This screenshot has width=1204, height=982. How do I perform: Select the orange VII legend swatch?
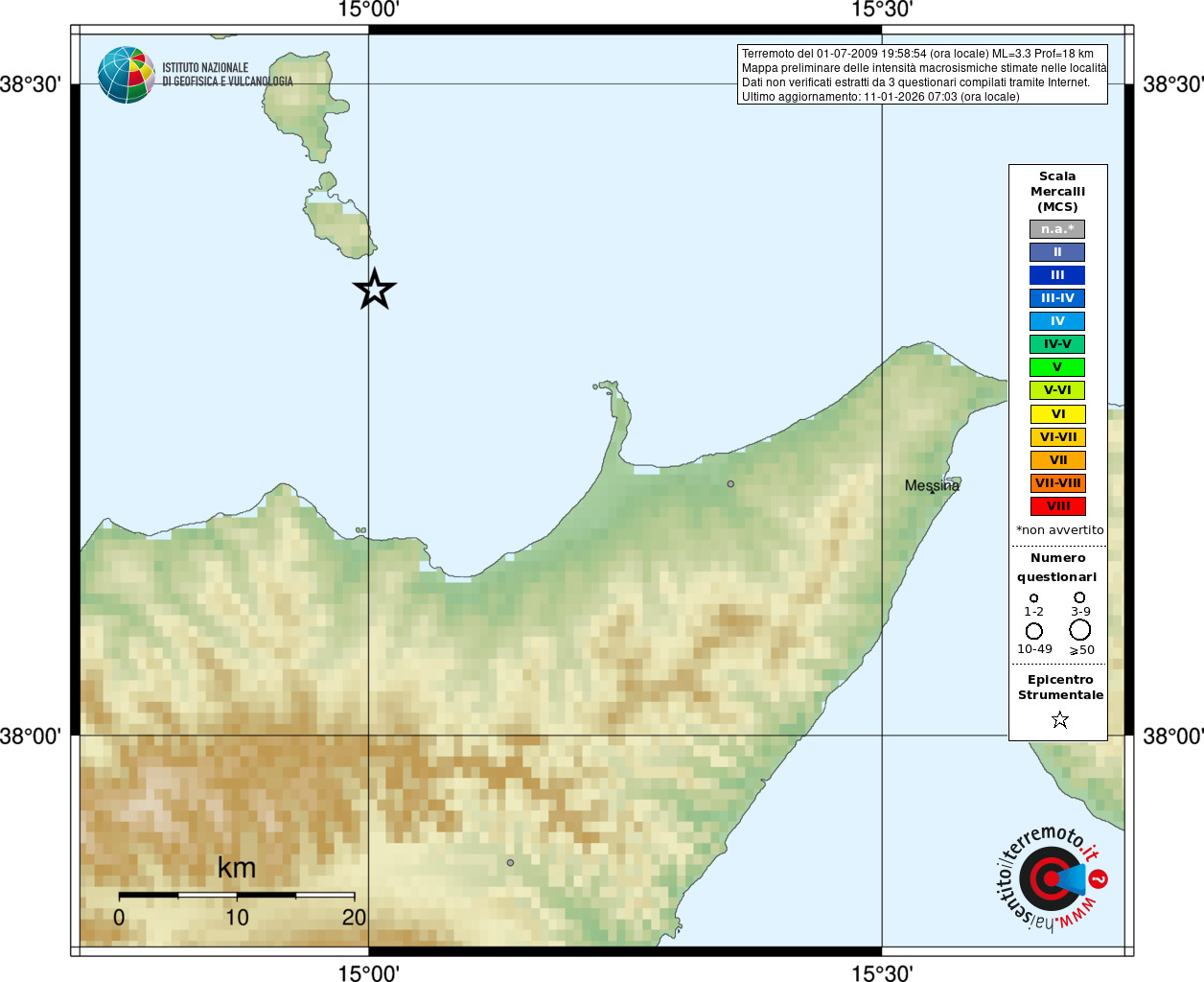point(1057,460)
